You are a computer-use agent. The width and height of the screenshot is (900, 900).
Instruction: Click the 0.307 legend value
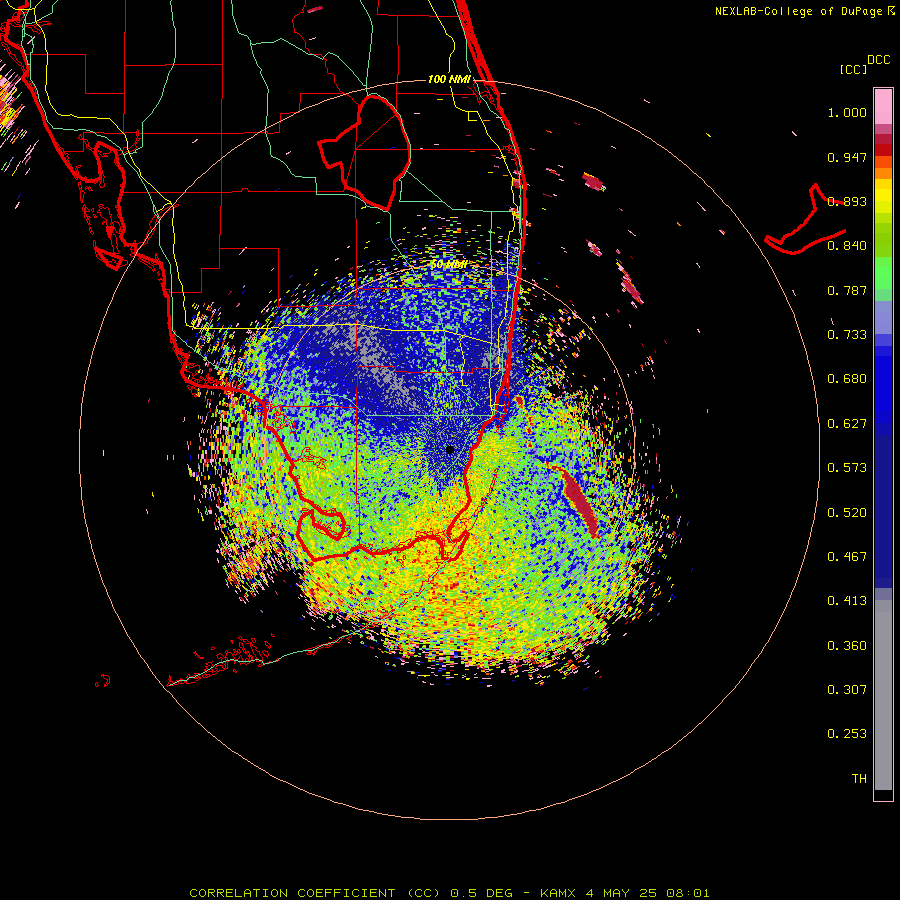point(847,690)
